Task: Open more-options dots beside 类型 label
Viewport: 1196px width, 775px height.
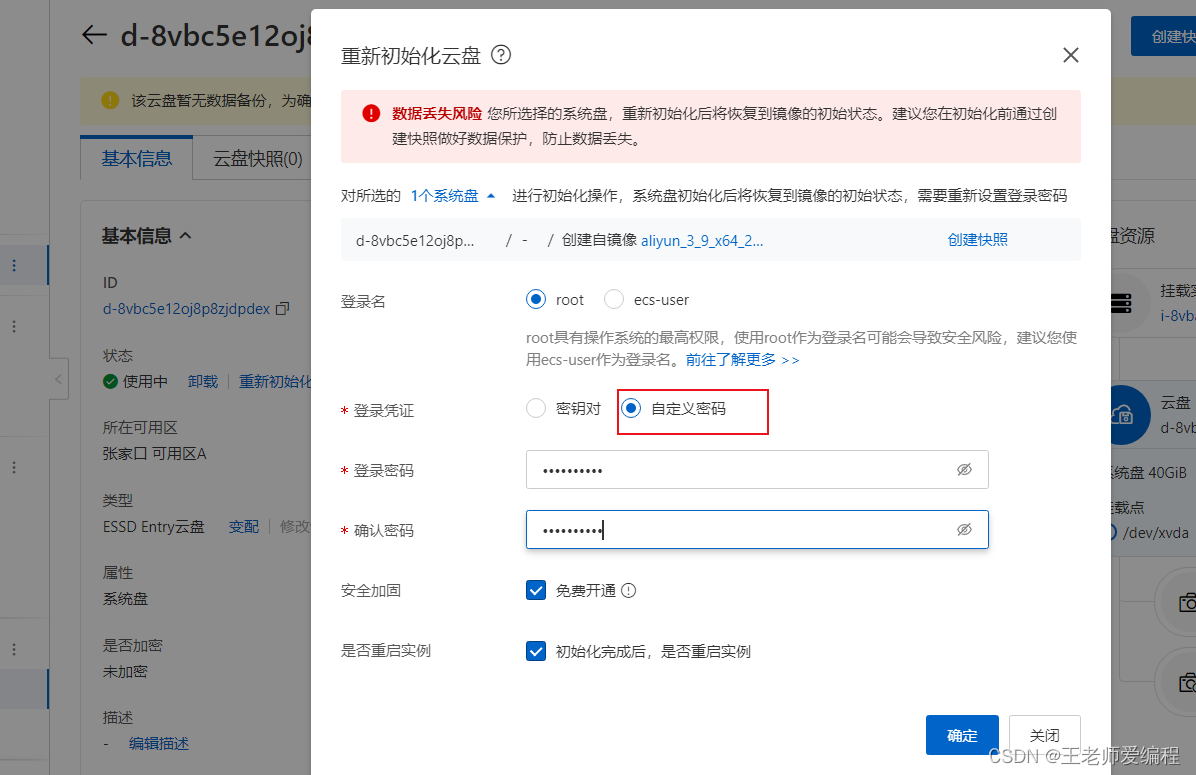Action: (14, 467)
